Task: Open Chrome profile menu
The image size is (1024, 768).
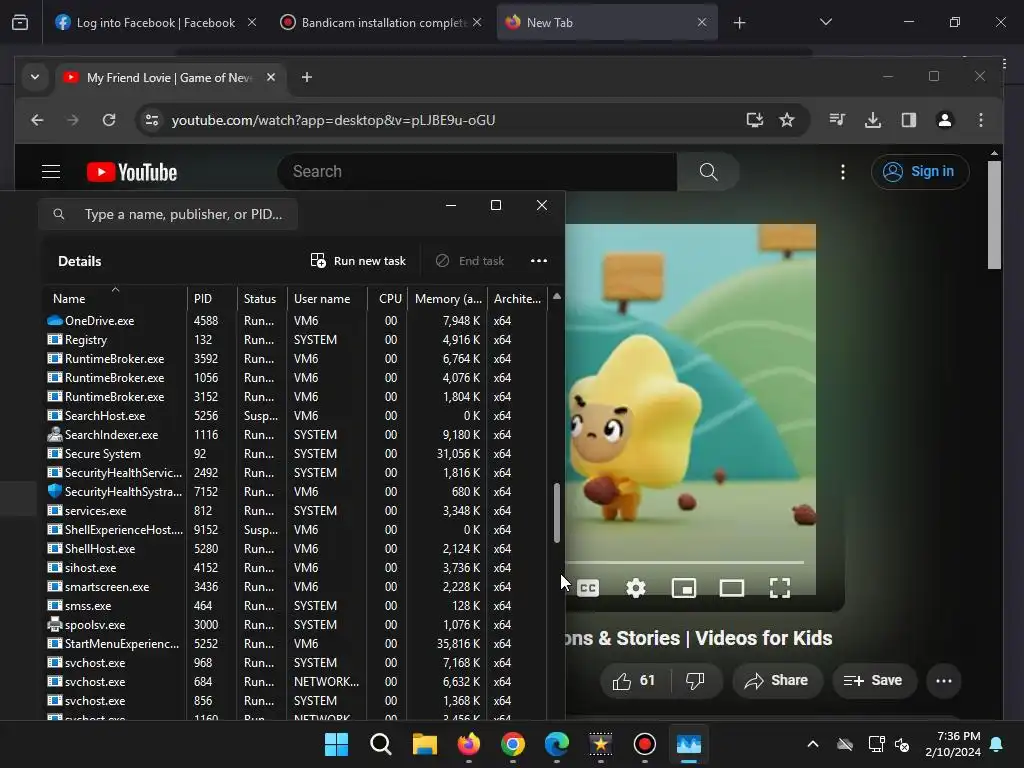Action: tap(944, 120)
